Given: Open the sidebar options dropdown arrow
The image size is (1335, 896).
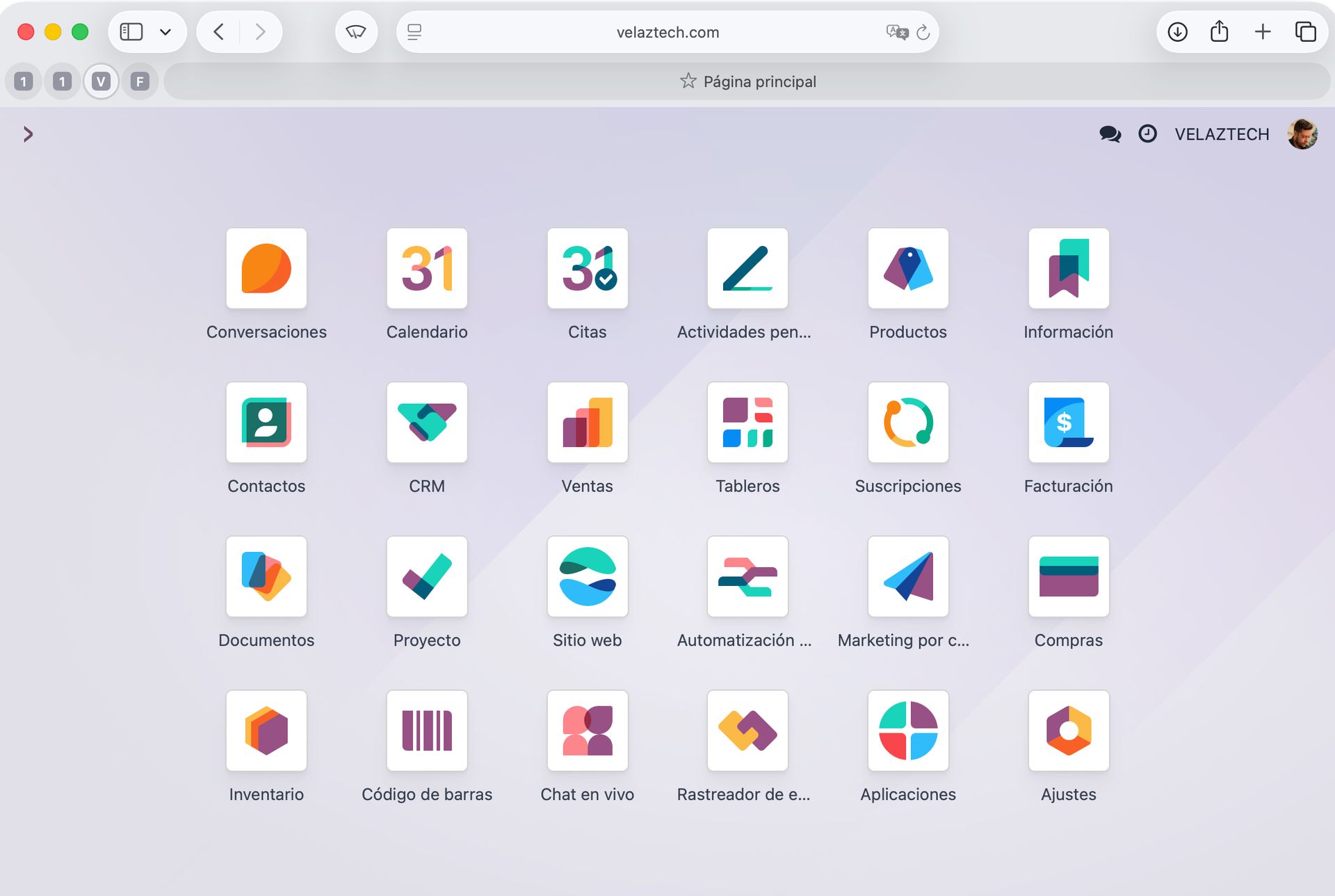Looking at the screenshot, I should (x=165, y=32).
